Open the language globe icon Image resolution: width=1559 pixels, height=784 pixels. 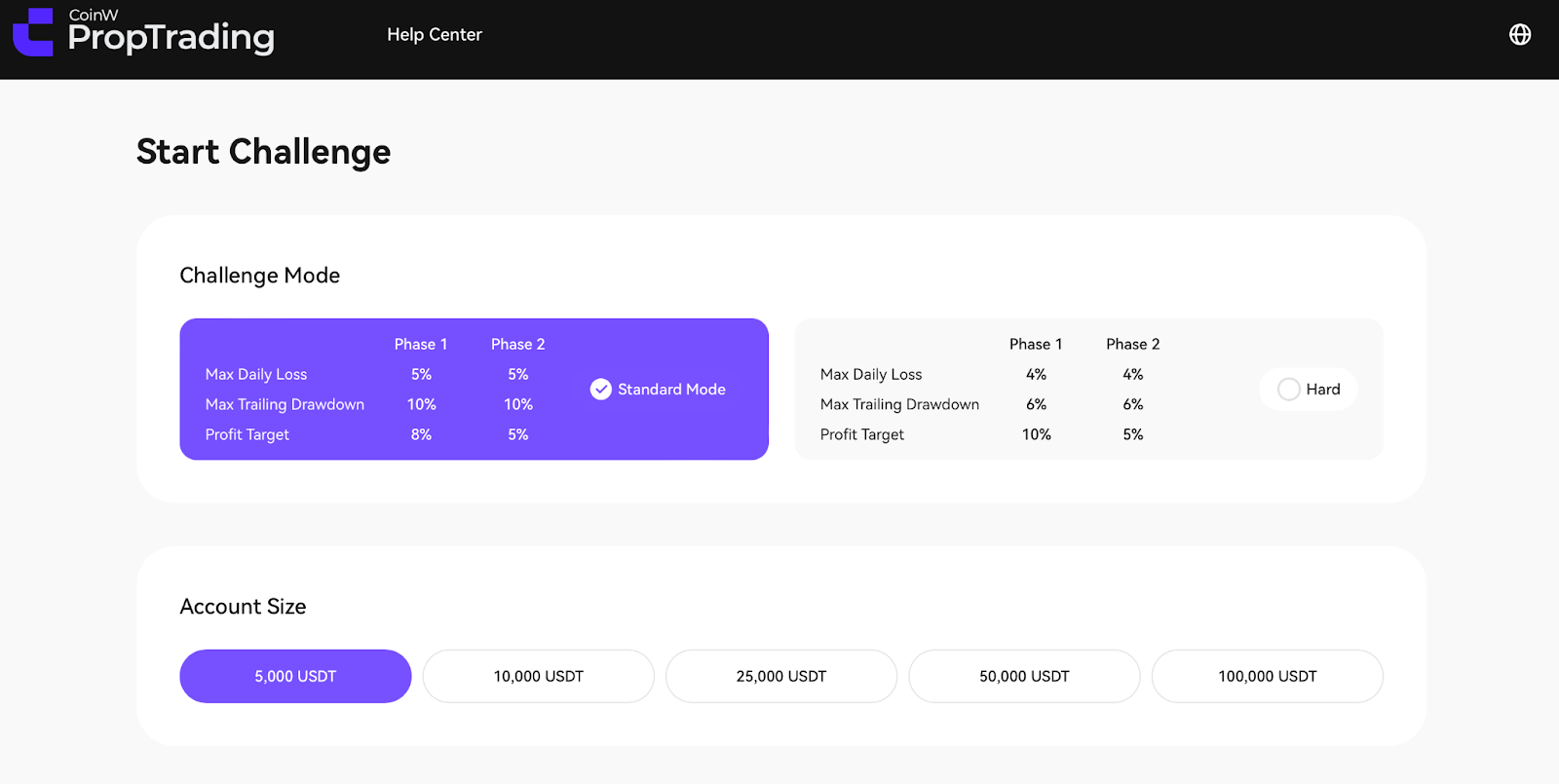(1520, 34)
